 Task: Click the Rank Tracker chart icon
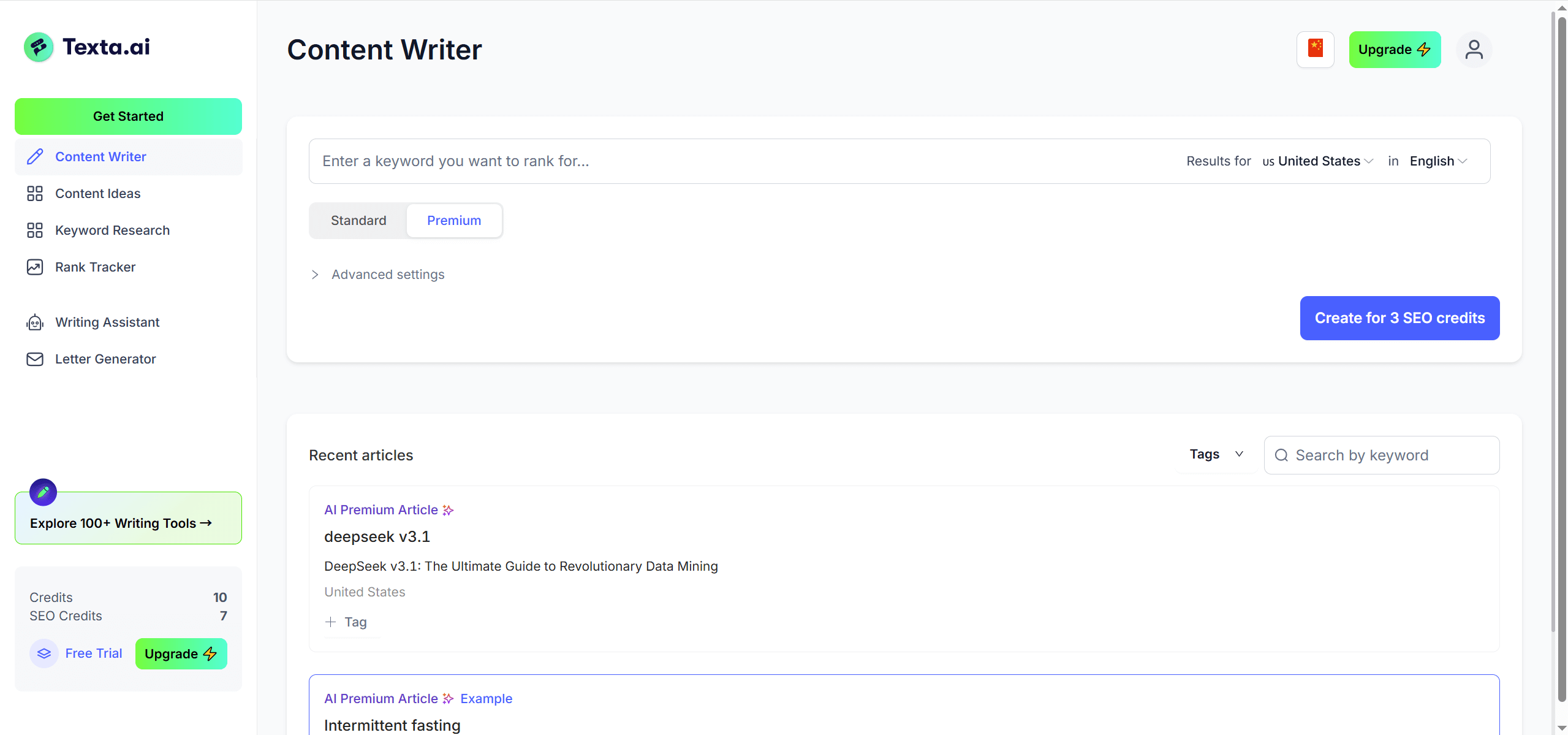click(35, 267)
